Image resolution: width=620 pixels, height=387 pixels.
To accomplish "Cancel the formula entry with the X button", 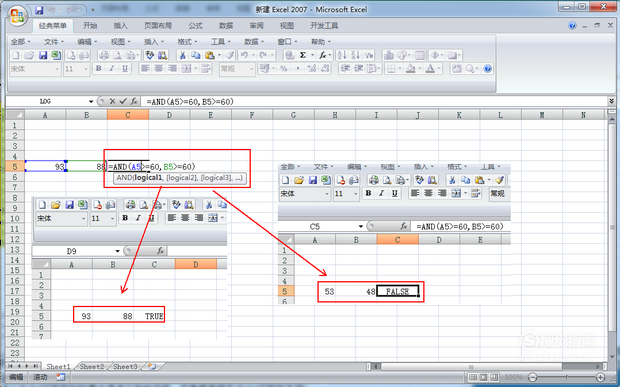I will click(112, 102).
